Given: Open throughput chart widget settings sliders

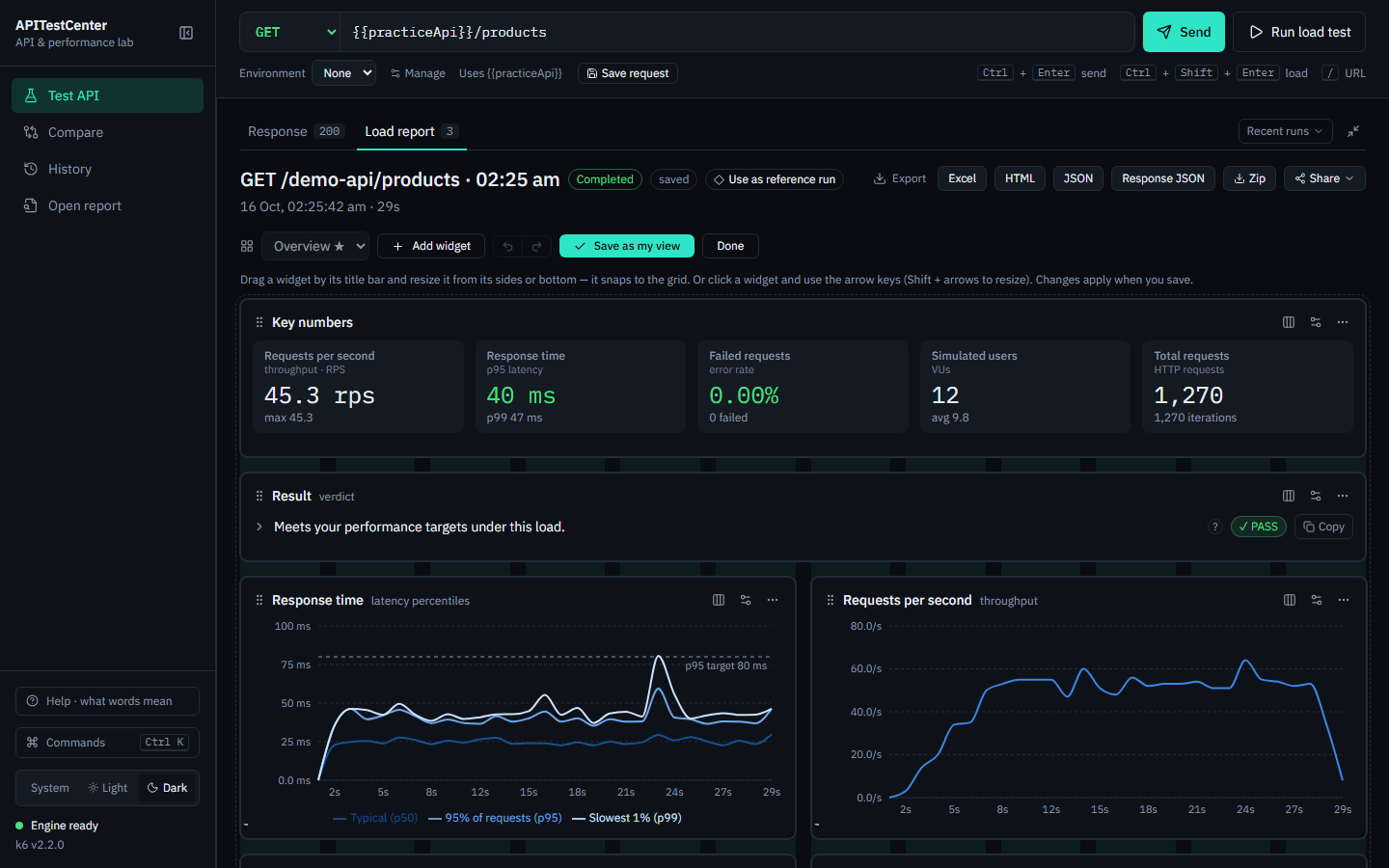Looking at the screenshot, I should (x=1317, y=600).
